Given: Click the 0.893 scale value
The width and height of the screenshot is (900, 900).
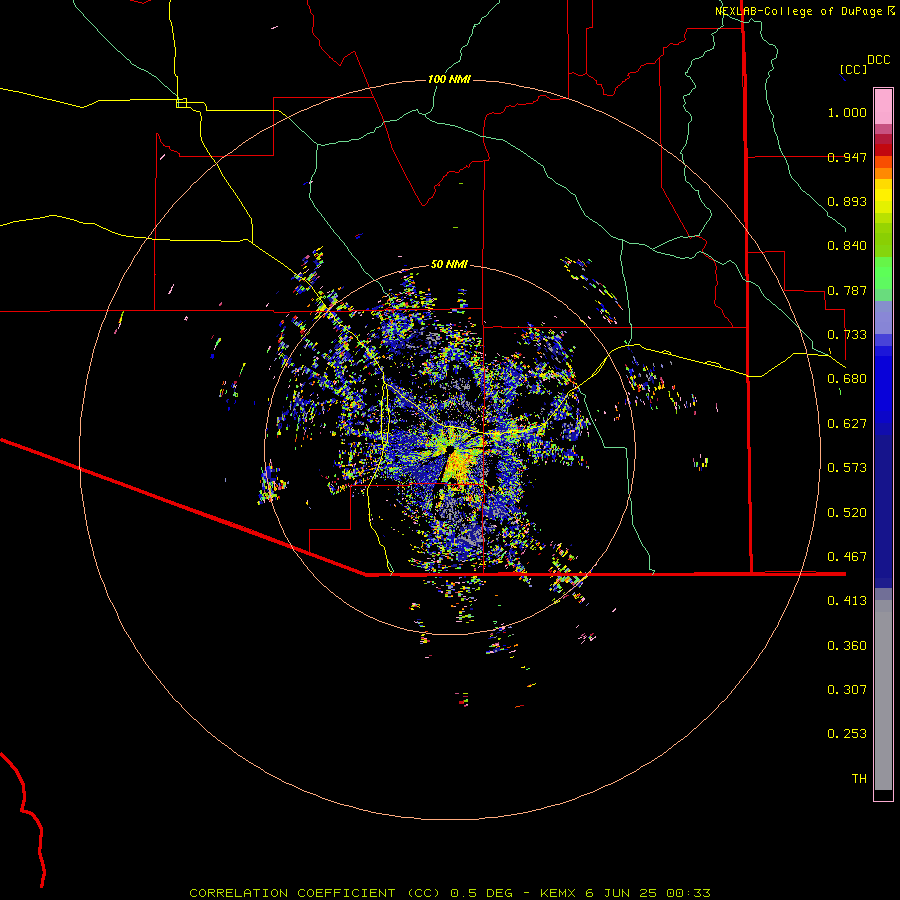Looking at the screenshot, I should (x=847, y=201).
